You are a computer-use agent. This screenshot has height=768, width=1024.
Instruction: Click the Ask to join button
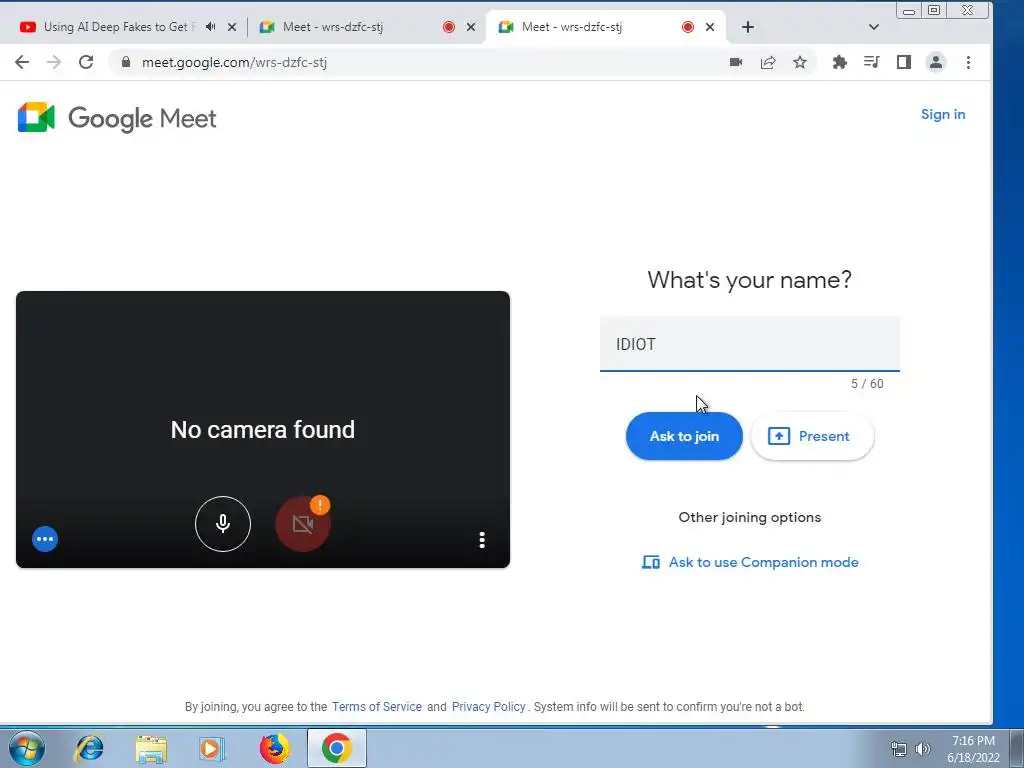pos(684,436)
